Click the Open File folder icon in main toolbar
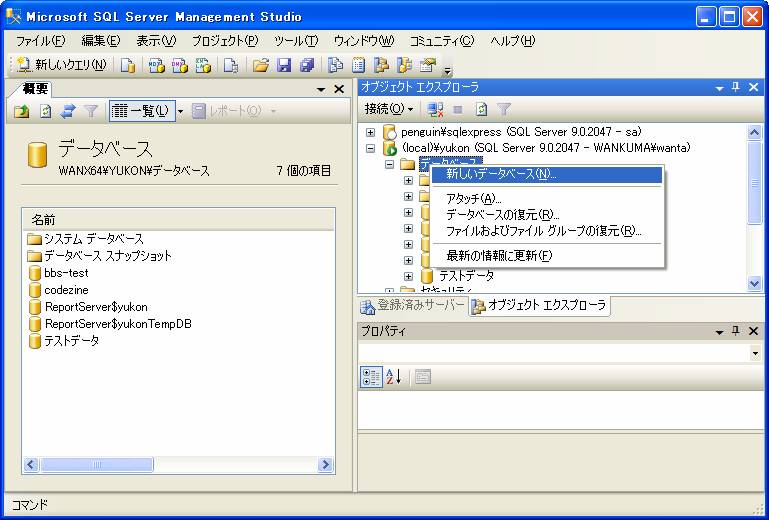Screen dimensions: 769x520 click(x=260, y=65)
